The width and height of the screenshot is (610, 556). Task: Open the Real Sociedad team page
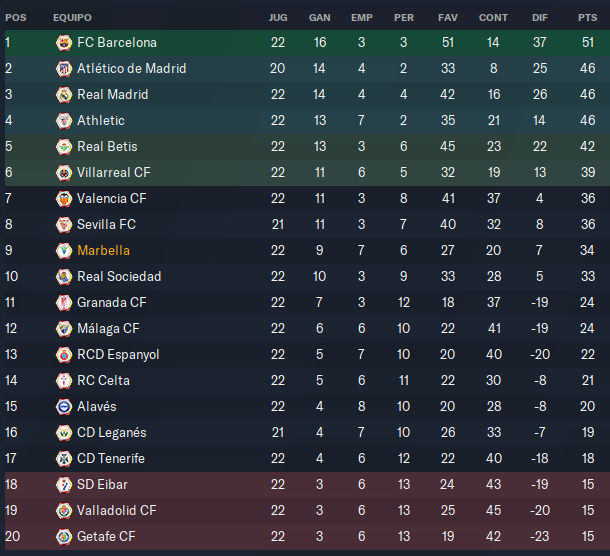click(x=119, y=277)
